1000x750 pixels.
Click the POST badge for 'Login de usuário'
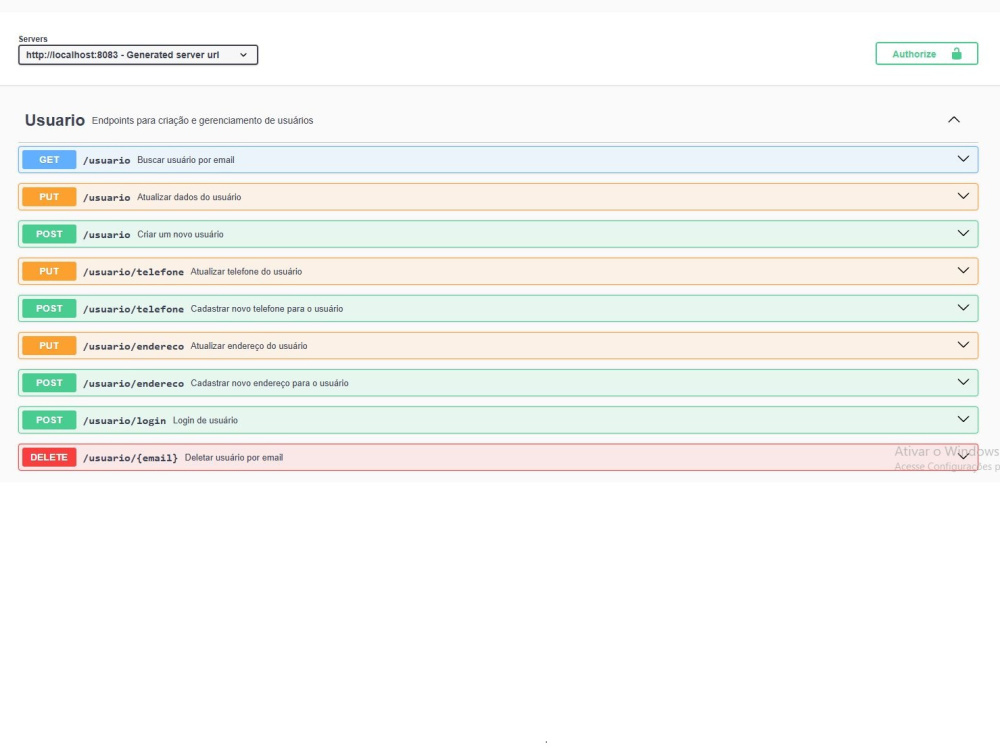point(49,420)
